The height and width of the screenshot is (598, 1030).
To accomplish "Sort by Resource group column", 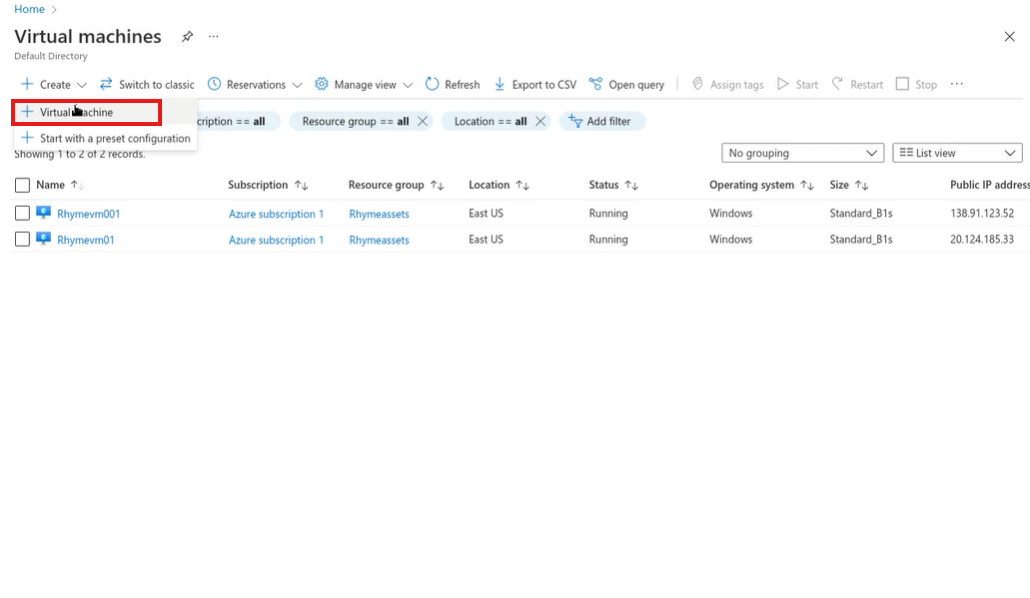I will click(x=396, y=185).
